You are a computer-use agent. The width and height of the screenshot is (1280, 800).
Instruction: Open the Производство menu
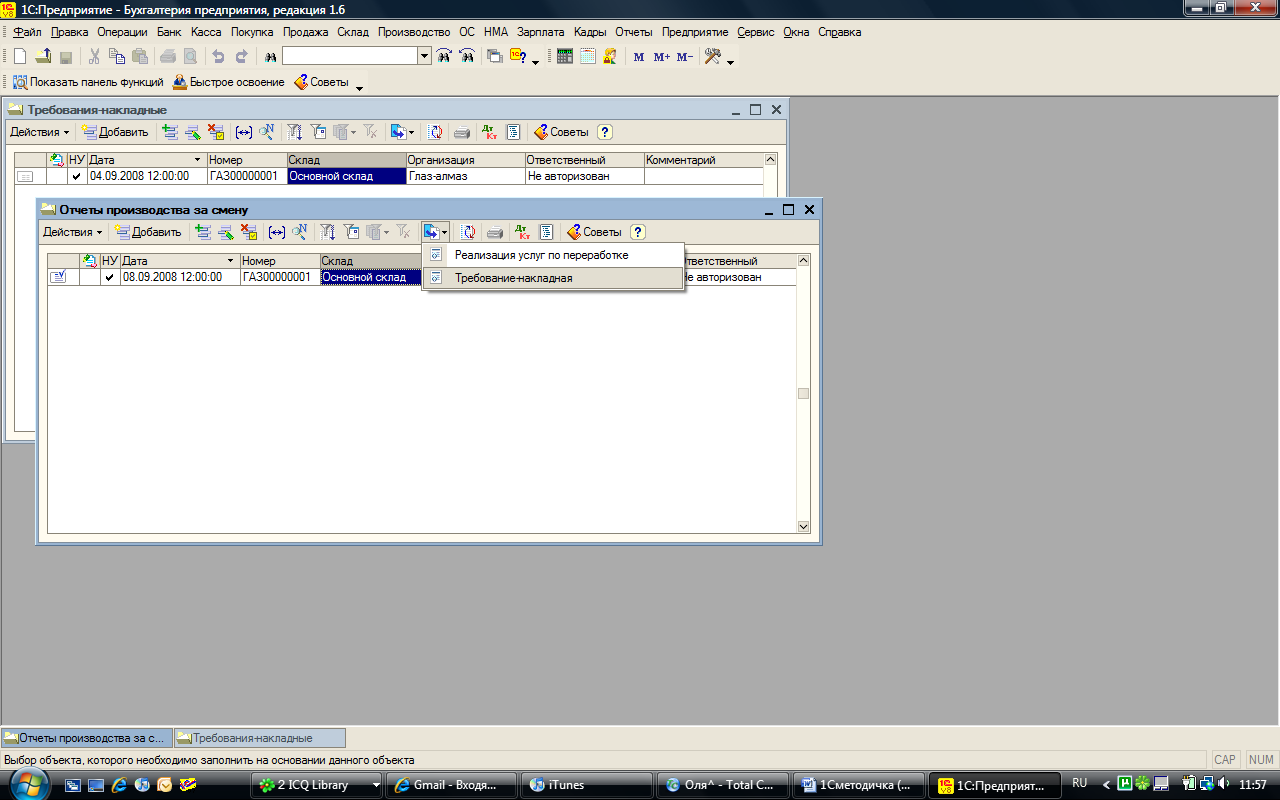point(414,32)
